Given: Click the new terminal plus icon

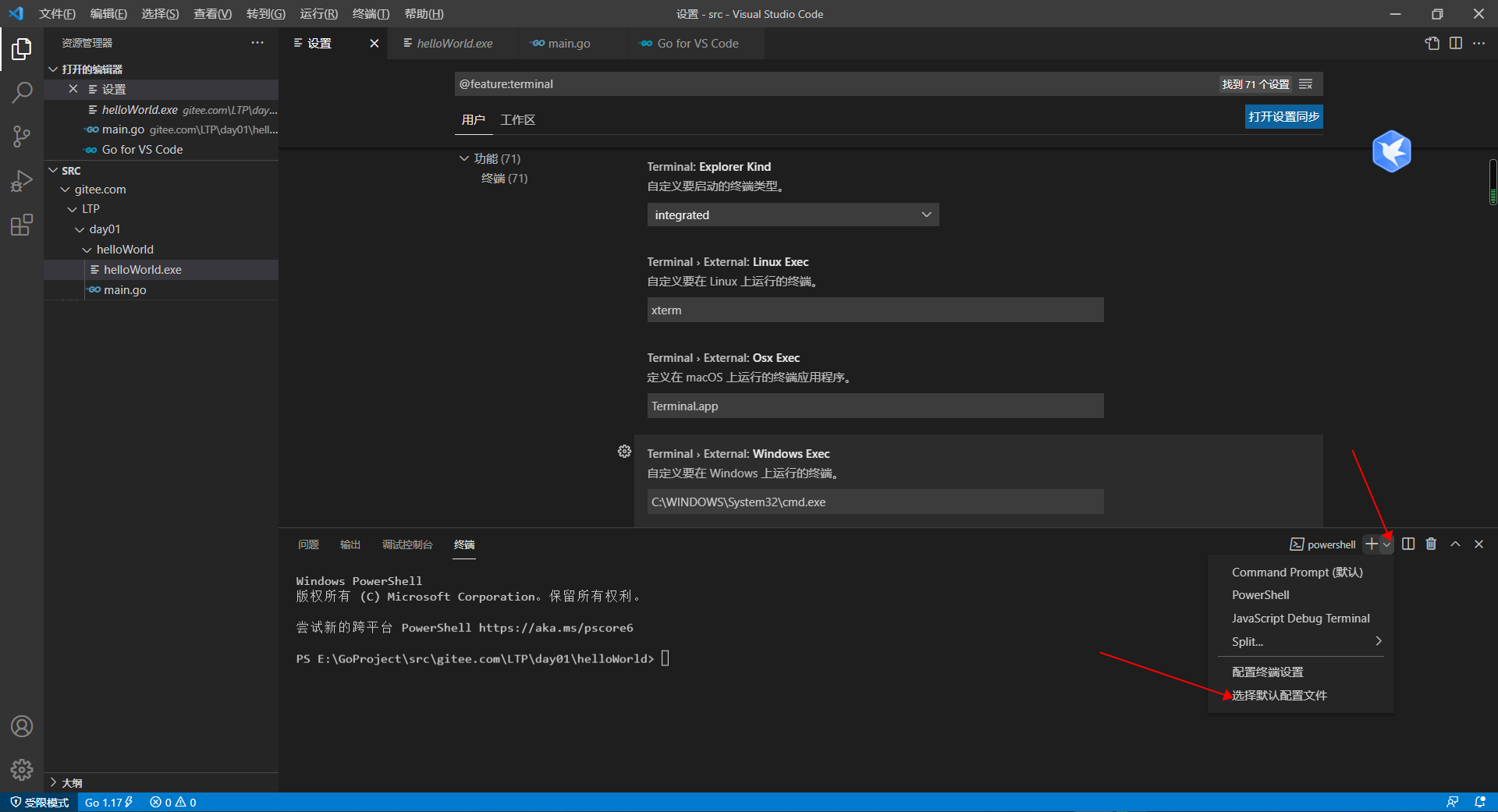Looking at the screenshot, I should pyautogui.click(x=1372, y=544).
